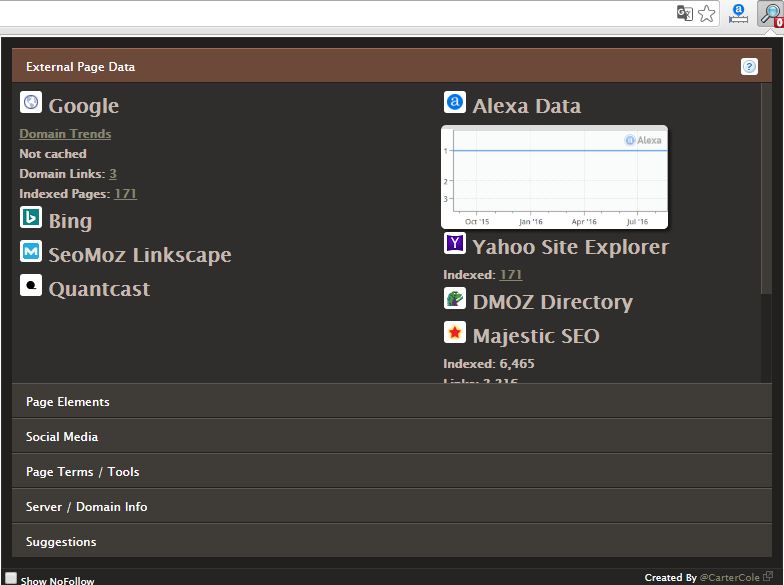Expand the Page Terms / Tools section

[392, 472]
